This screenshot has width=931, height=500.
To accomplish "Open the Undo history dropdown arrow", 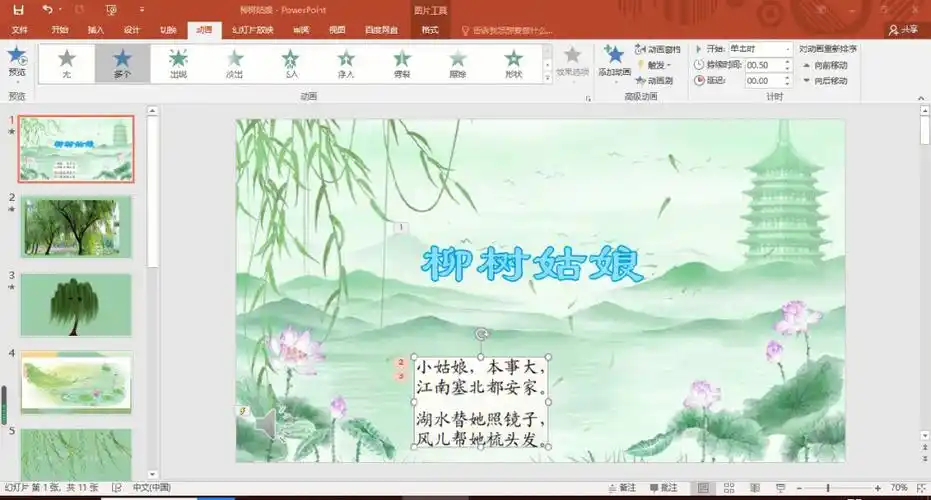I will 61,10.
